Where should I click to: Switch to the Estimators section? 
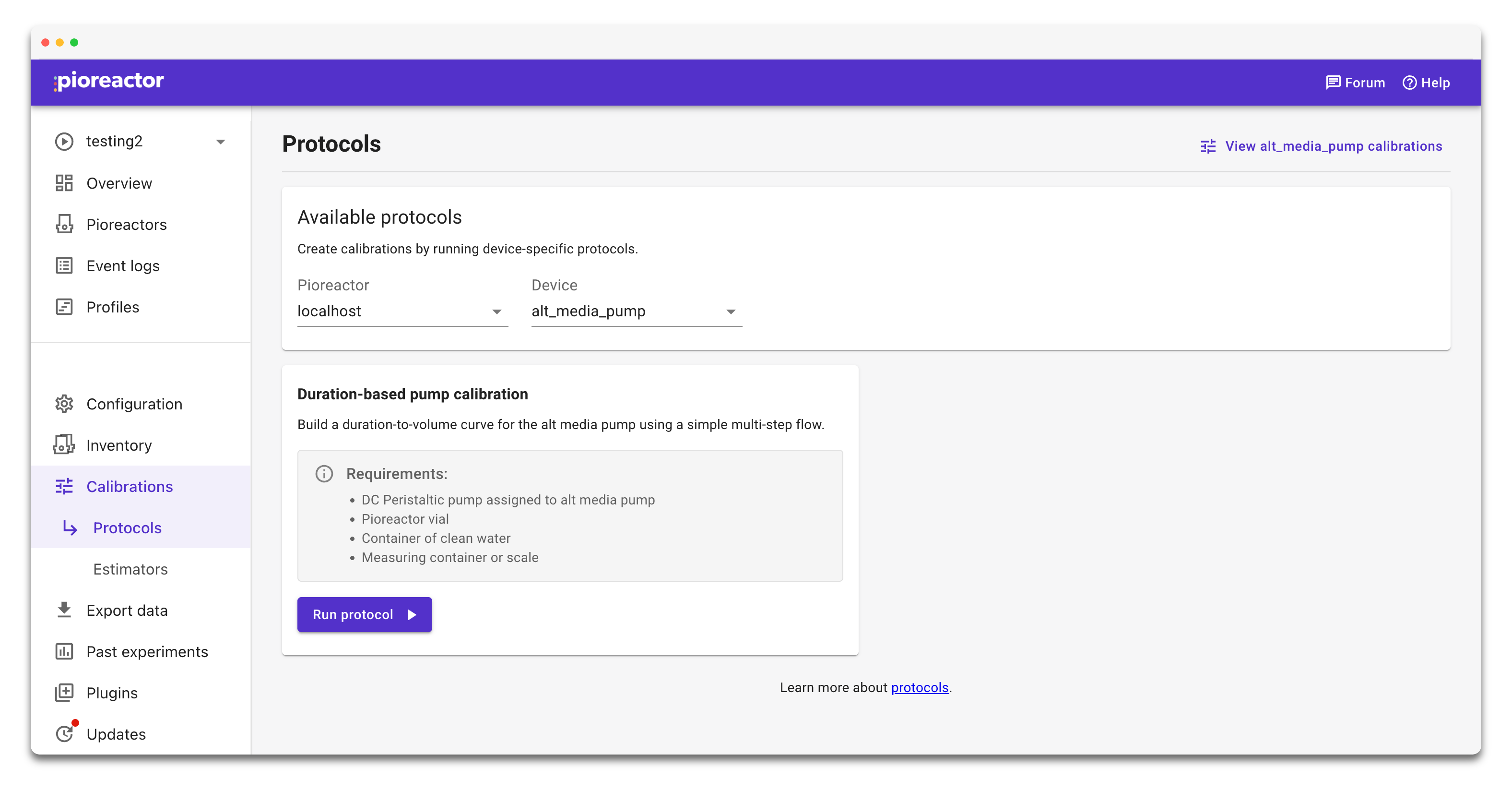coord(130,569)
